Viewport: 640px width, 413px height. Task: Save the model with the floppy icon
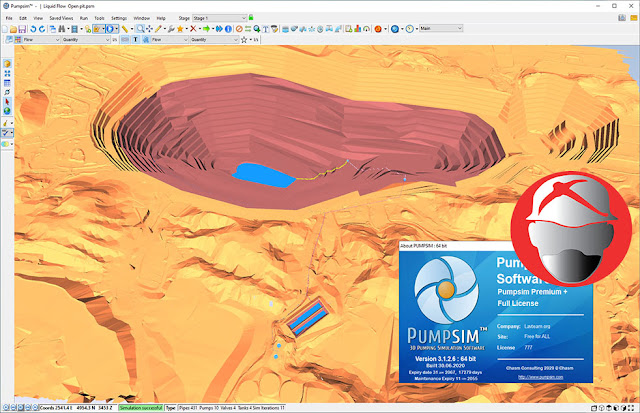[22, 29]
